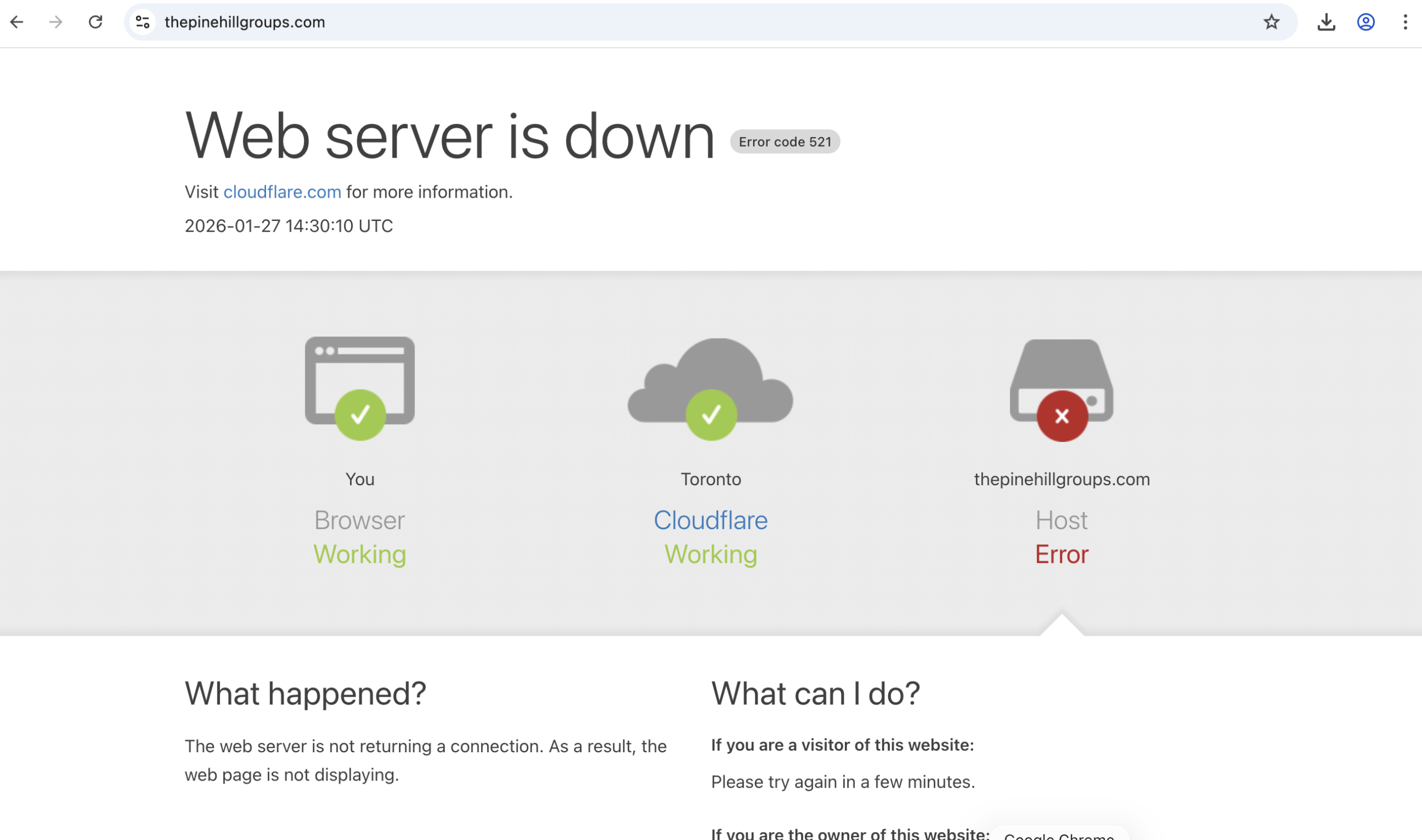Click the What happened? heading
This screenshot has height=840, width=1422.
[306, 693]
